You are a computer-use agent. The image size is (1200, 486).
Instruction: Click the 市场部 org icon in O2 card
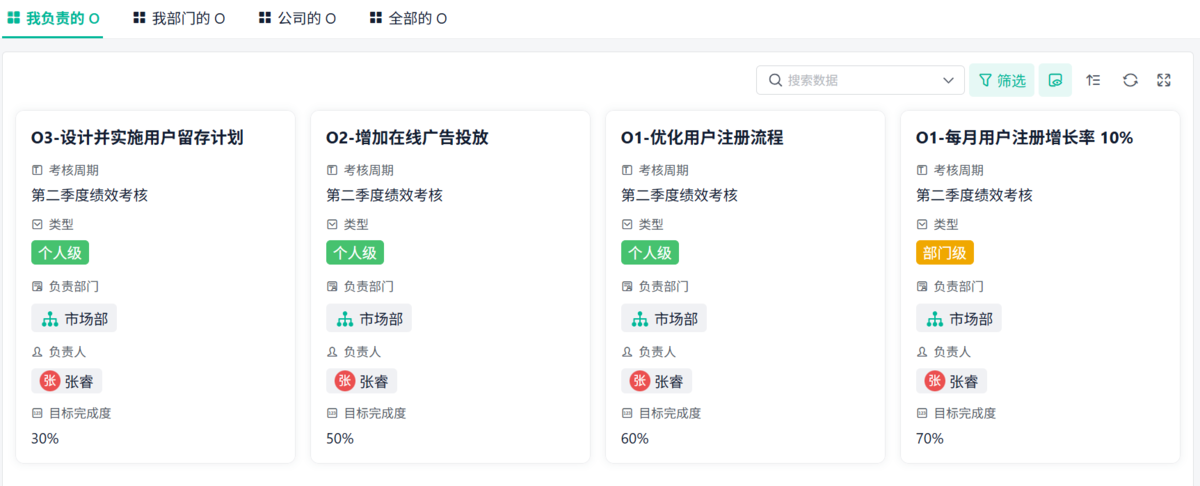pos(344,319)
